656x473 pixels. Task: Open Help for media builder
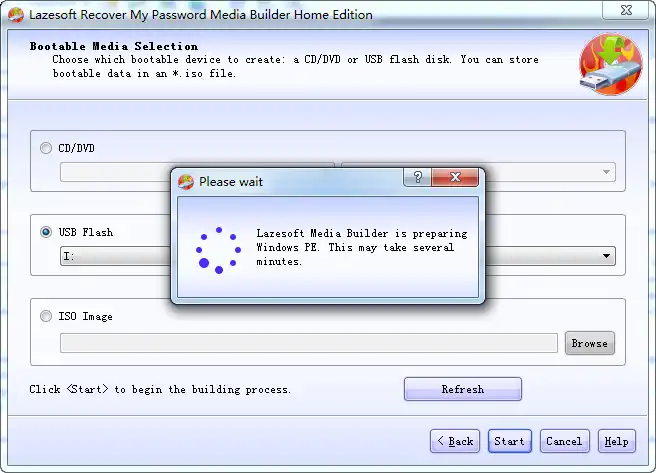point(617,441)
